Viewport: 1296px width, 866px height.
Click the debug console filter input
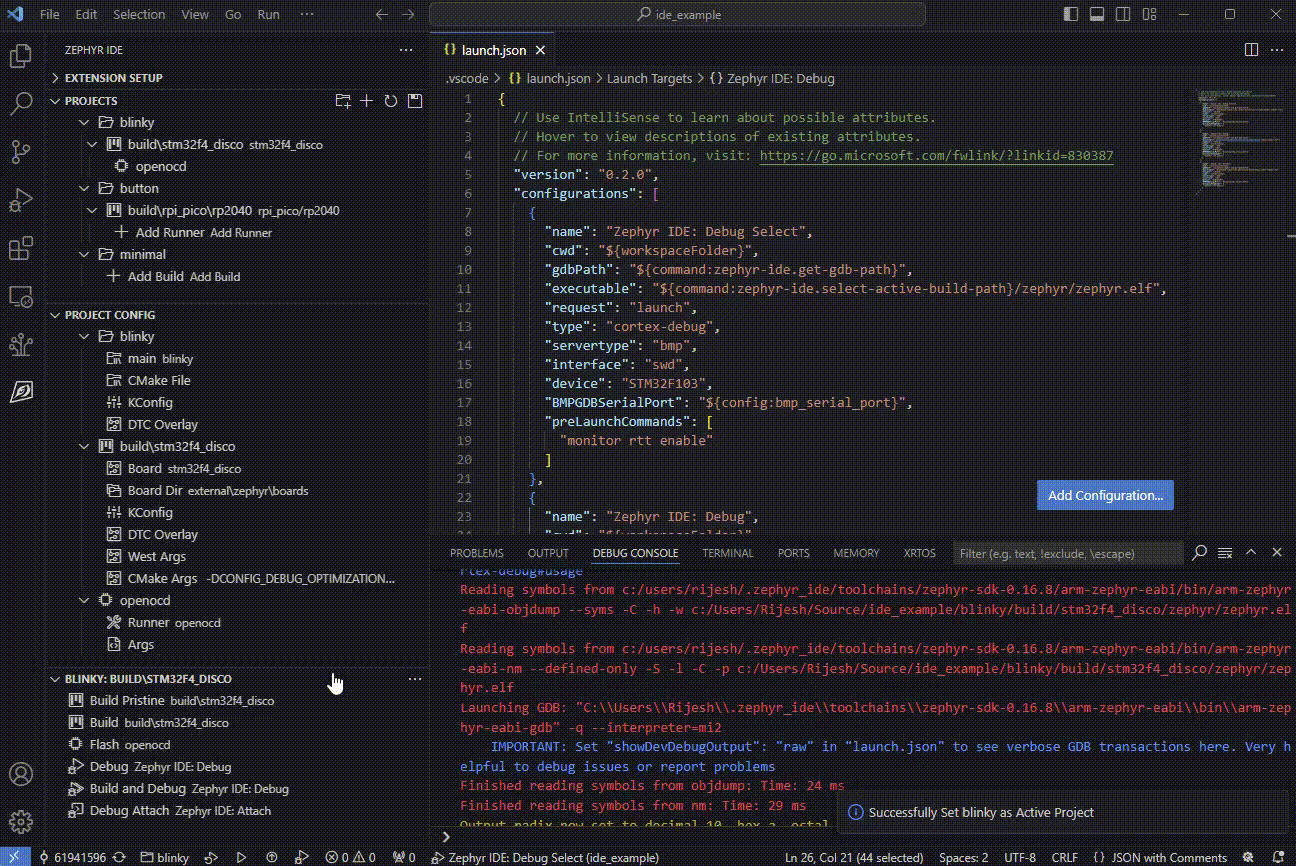tap(1067, 553)
